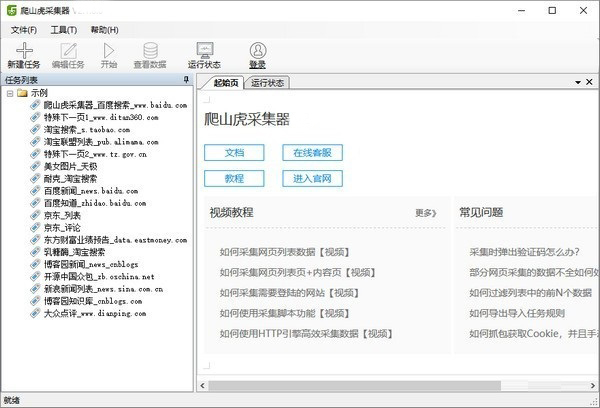The width and height of the screenshot is (600, 408).
Task: Click the app logo in title bar
Action: [x=11, y=10]
